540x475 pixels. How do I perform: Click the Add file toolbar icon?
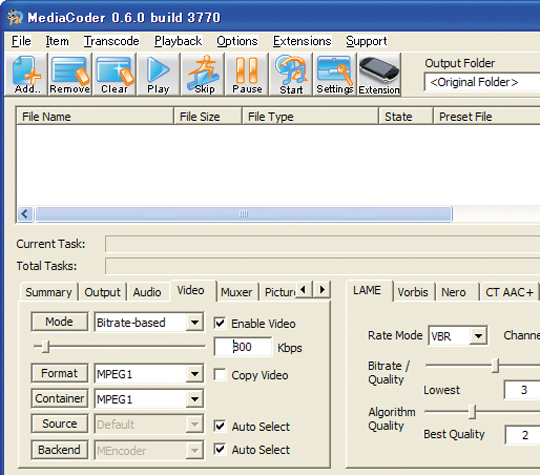point(26,74)
